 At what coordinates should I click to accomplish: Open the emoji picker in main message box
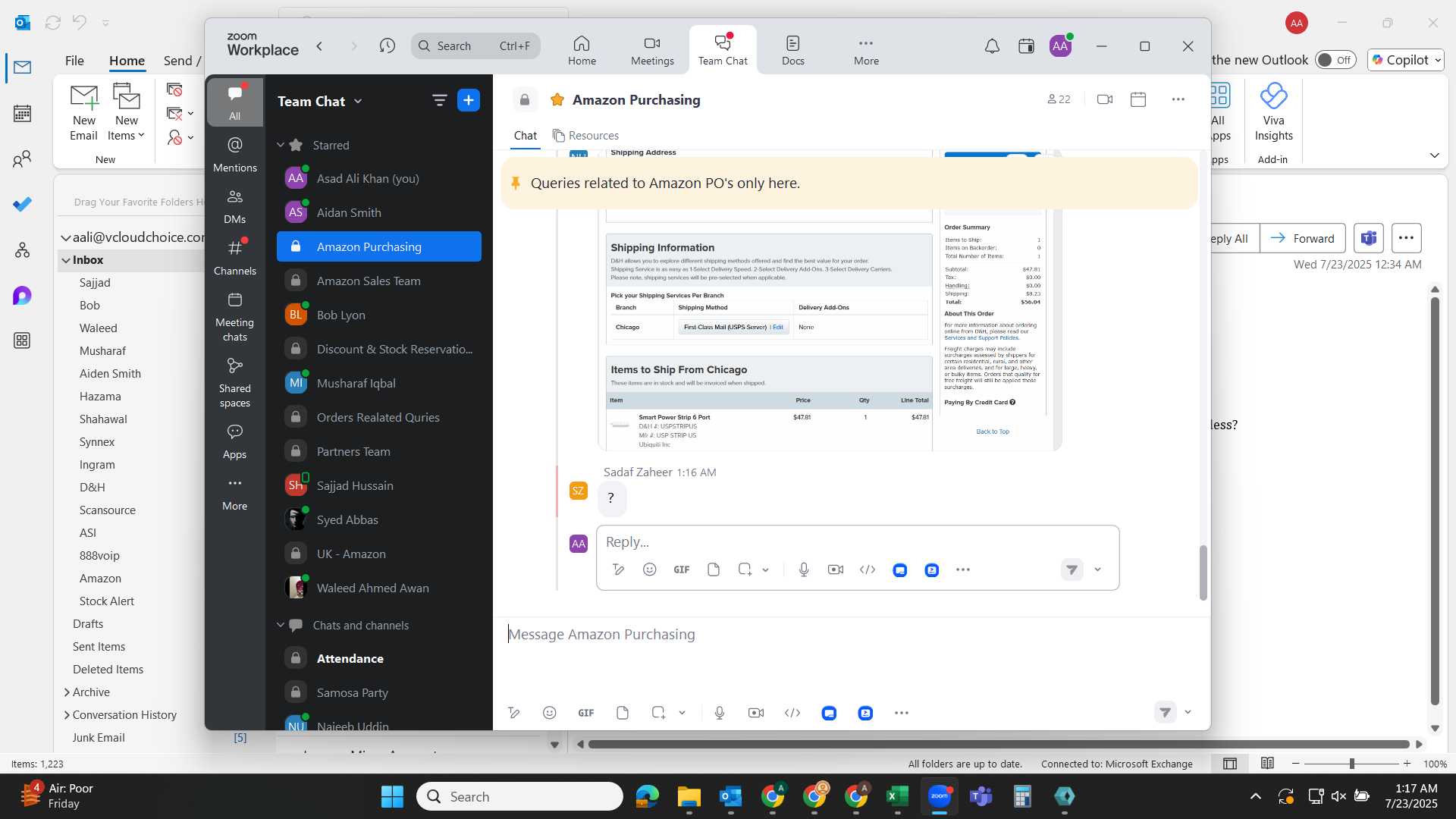[x=550, y=713]
